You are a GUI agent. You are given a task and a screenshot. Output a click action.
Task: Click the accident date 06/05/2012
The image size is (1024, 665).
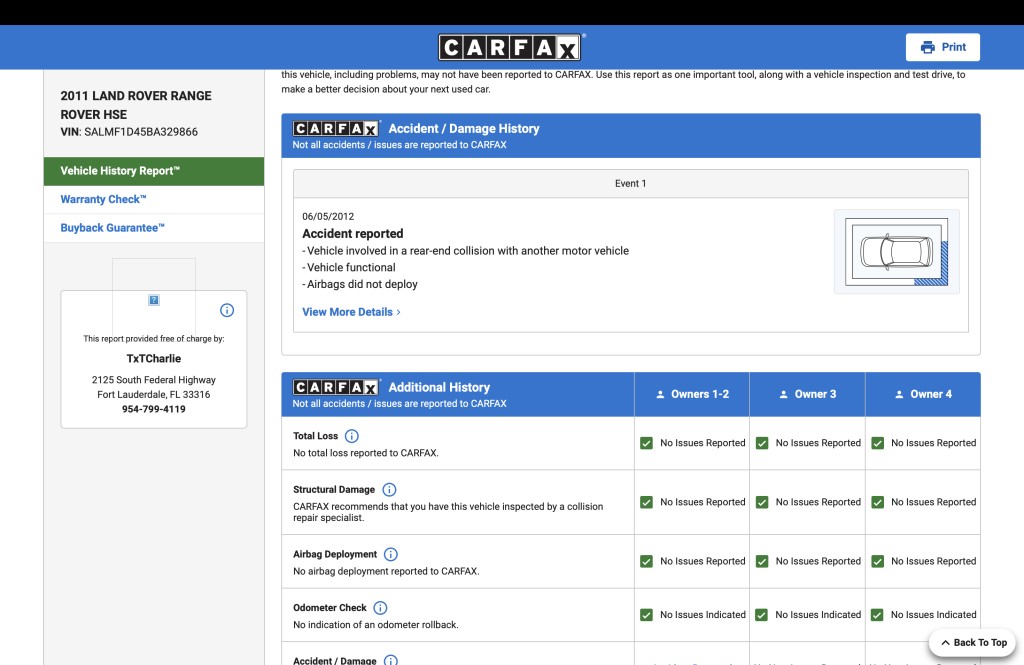click(328, 216)
